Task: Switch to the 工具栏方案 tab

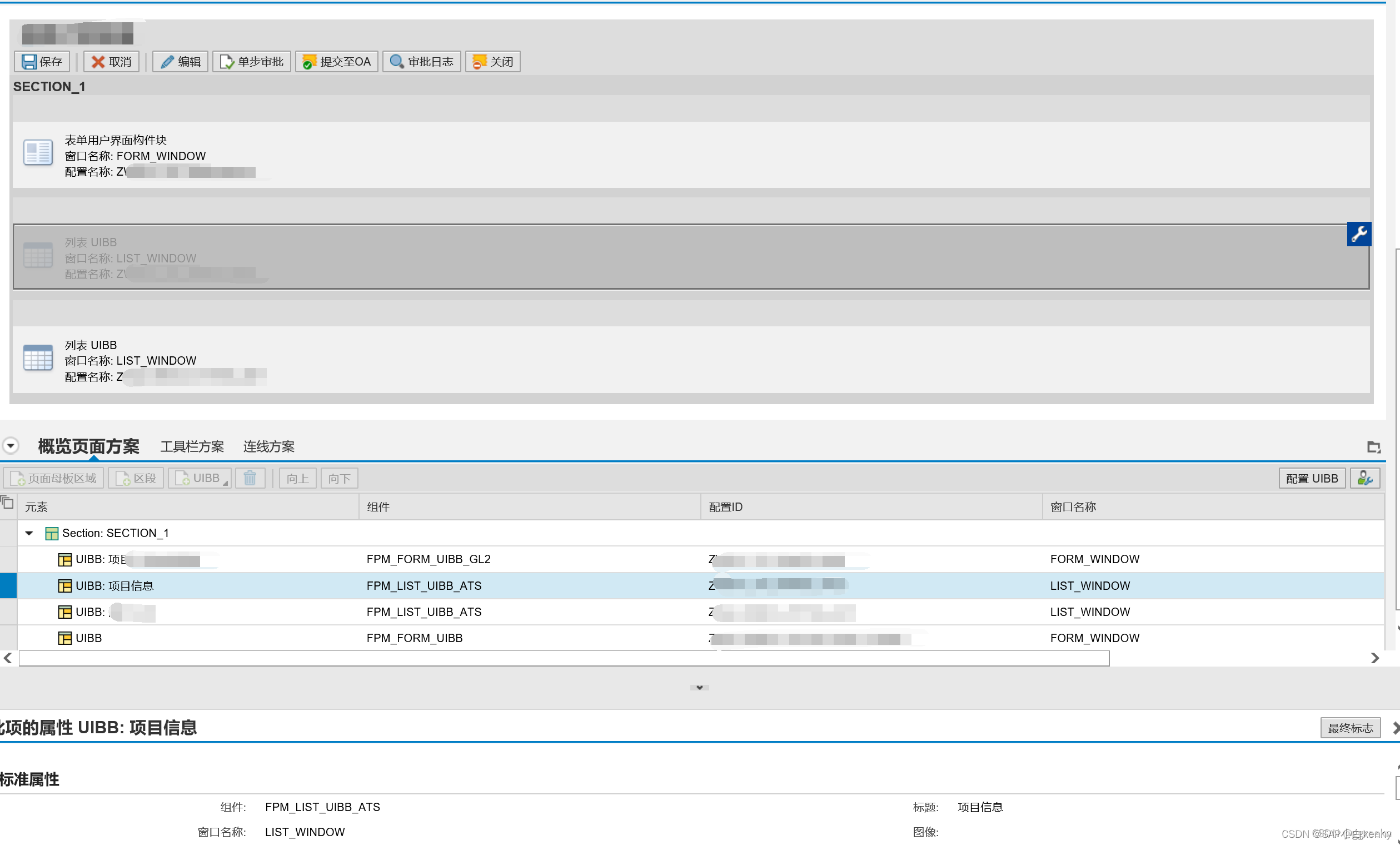Action: tap(192, 447)
